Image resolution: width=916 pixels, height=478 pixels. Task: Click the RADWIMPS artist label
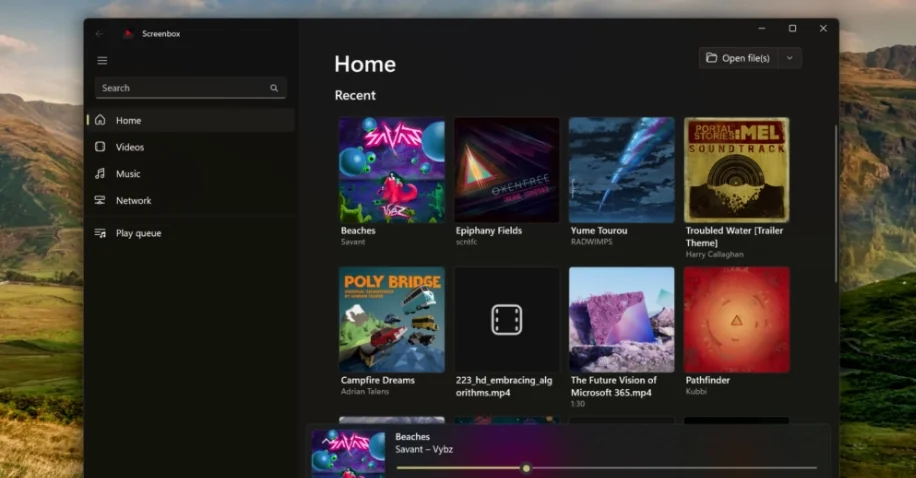[592, 242]
